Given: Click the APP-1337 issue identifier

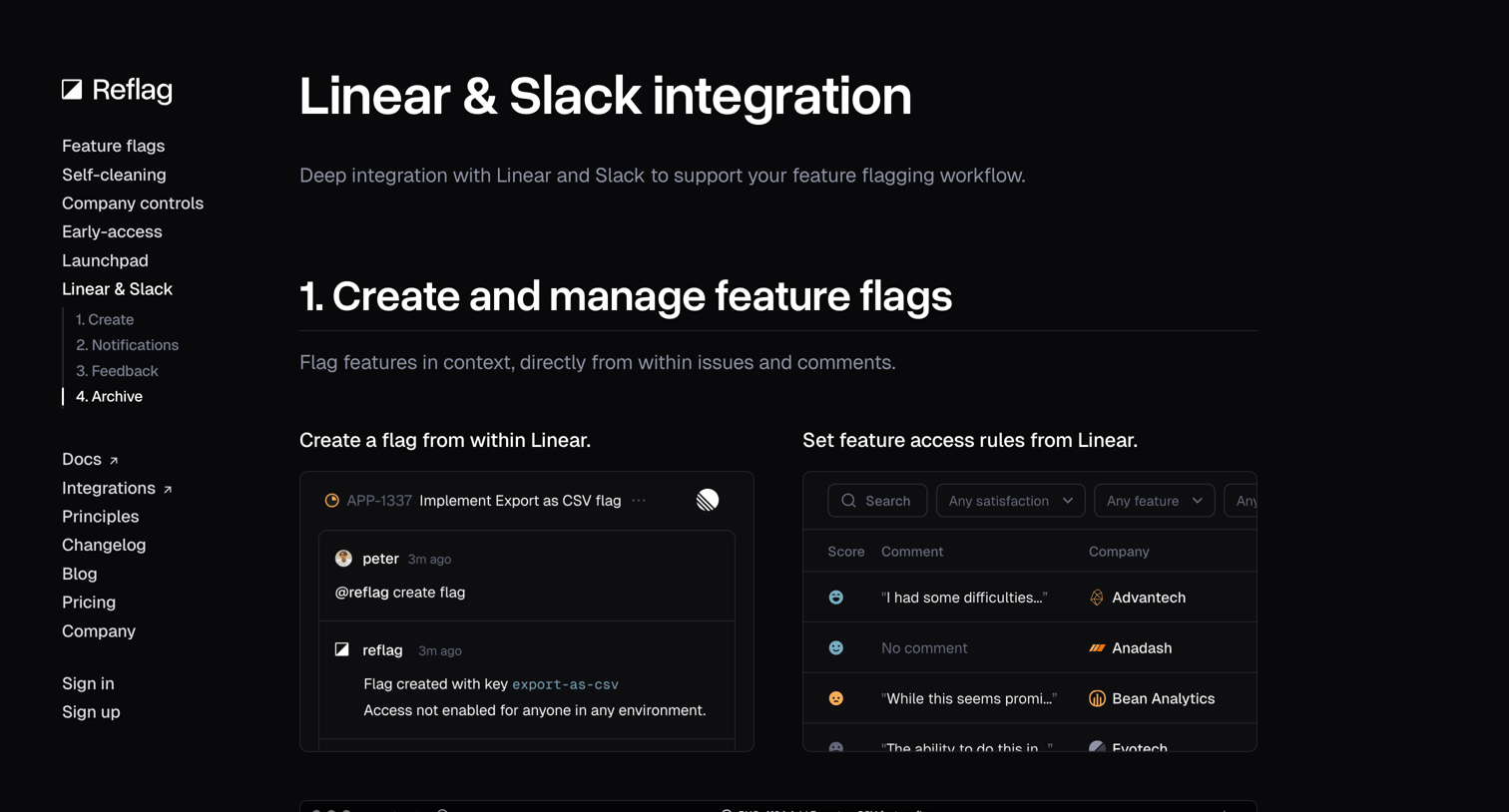Looking at the screenshot, I should click(379, 501).
